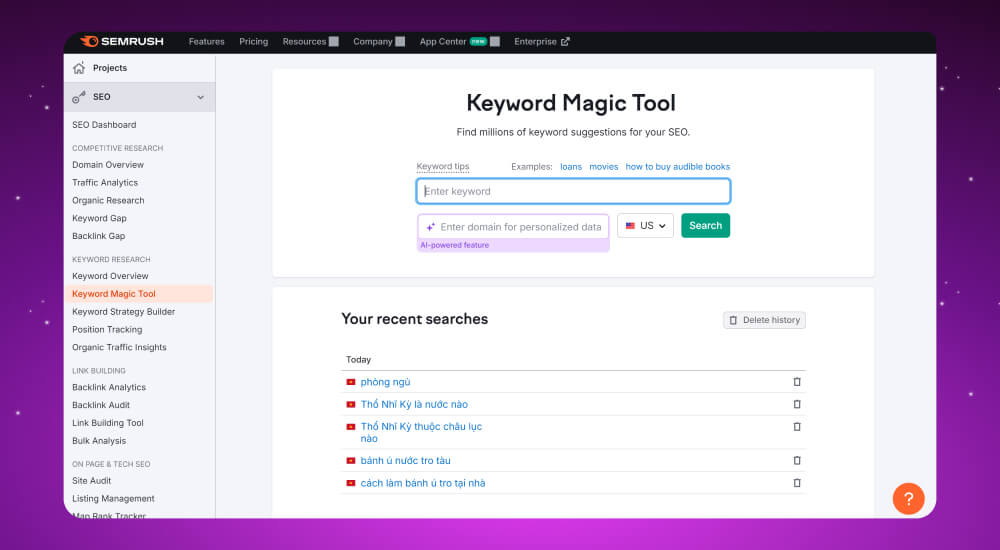Focus the Enter domain for personalized data field
The image size is (1000, 550).
click(x=513, y=227)
